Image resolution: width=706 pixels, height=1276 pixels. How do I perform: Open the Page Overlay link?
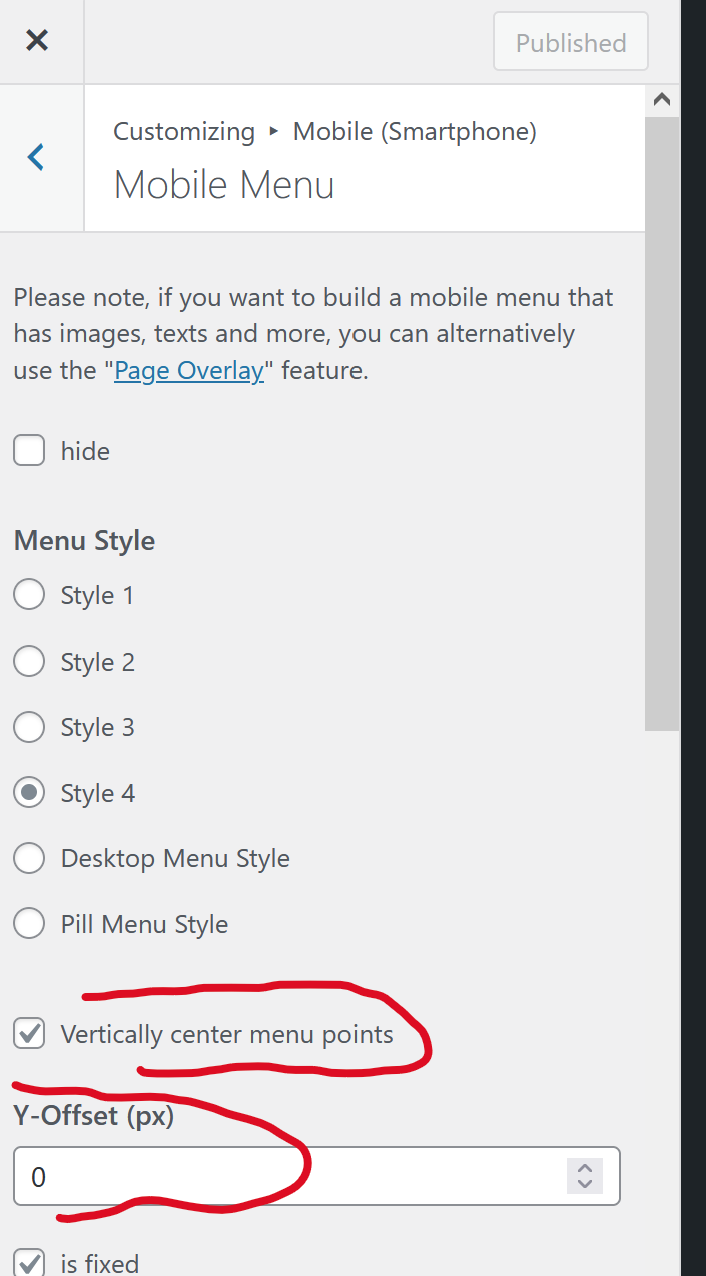(x=188, y=370)
